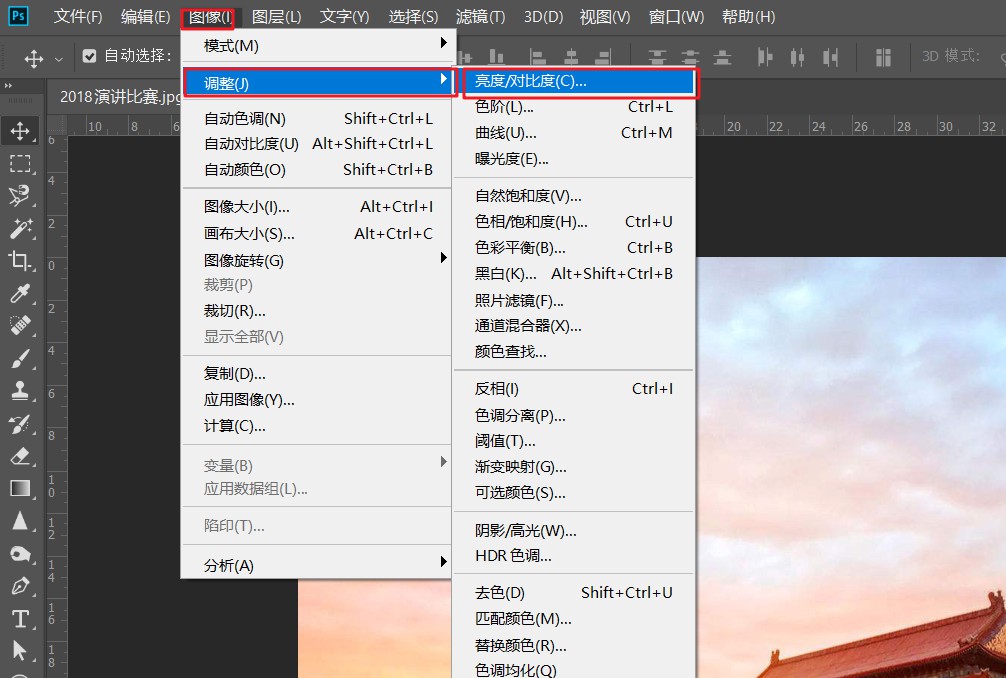Choose 去色(D) menu item

(574, 593)
